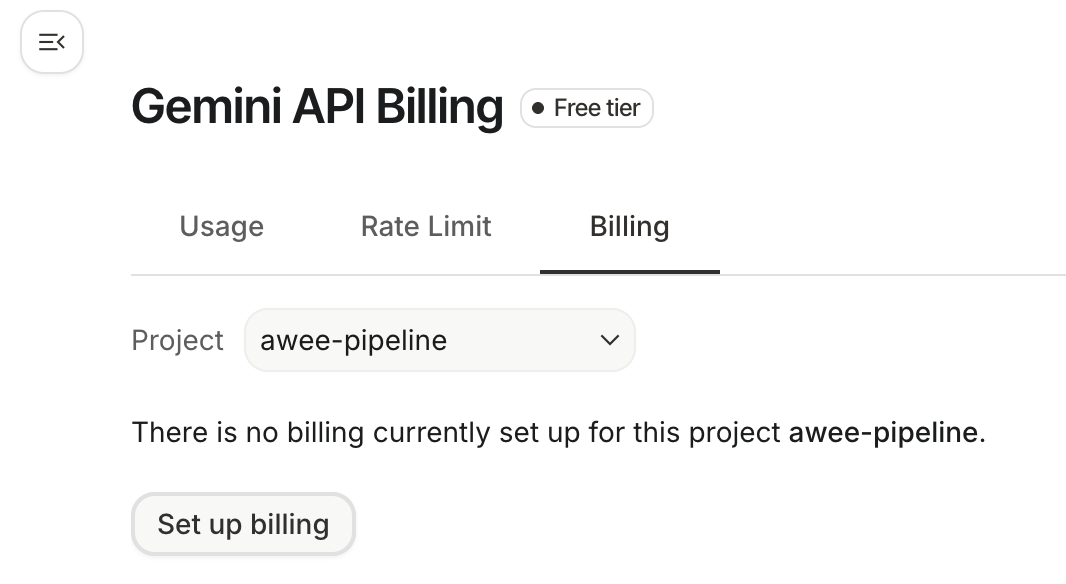The height and width of the screenshot is (584, 1066).
Task: Switch to the Usage tab
Action: (x=221, y=227)
